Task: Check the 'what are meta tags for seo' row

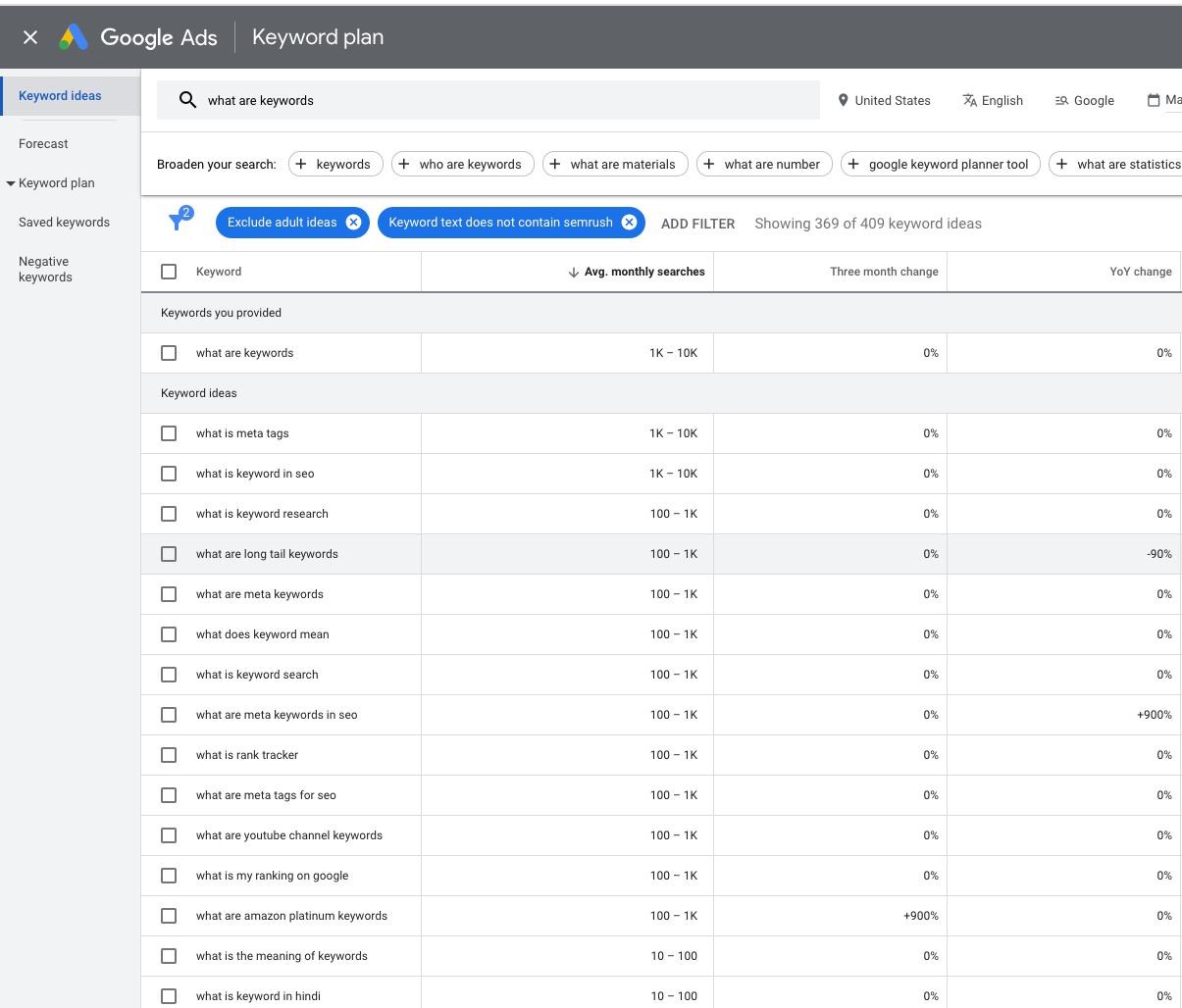Action: [x=169, y=795]
